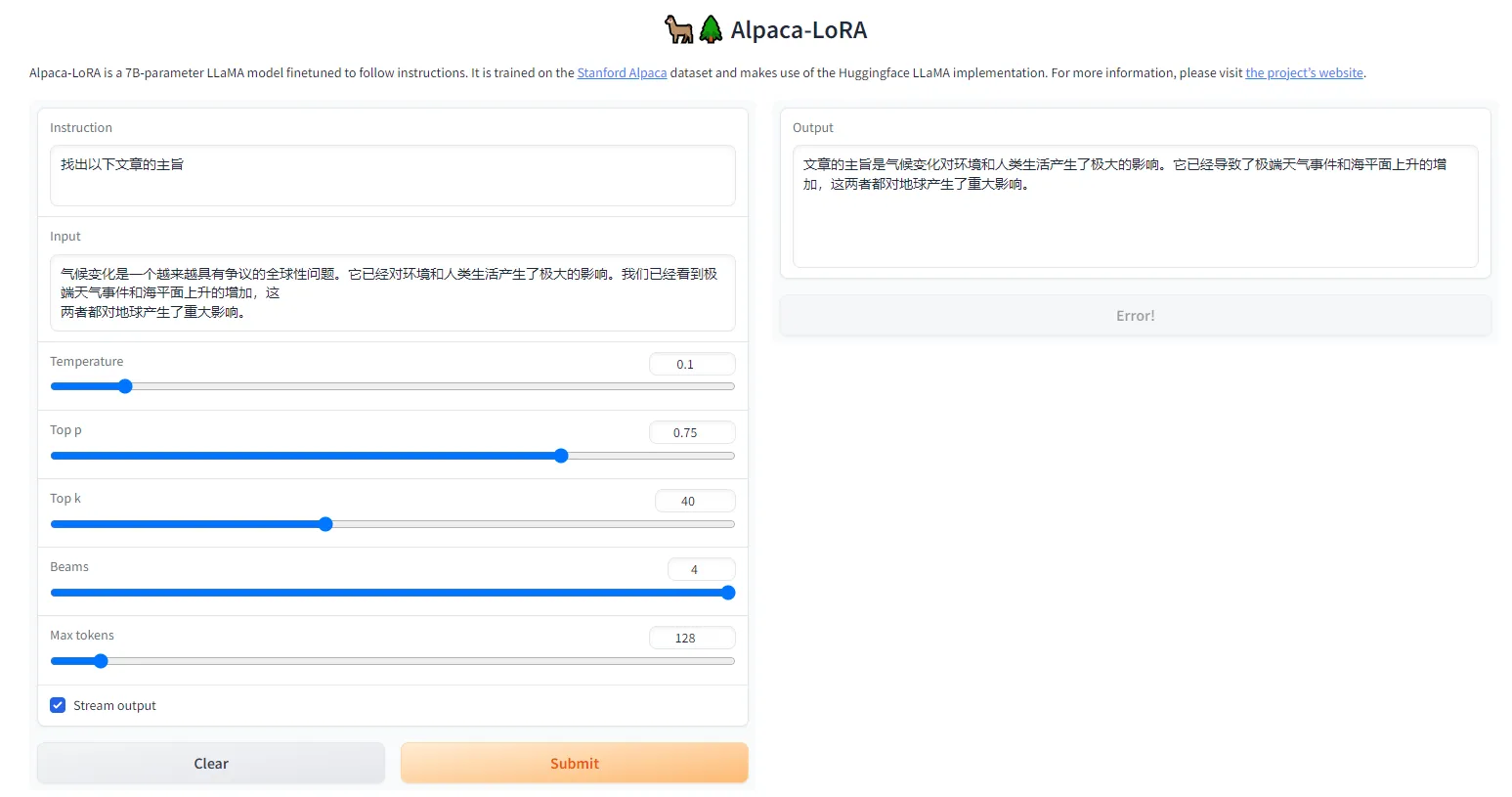Click the Top p value field

click(x=692, y=432)
